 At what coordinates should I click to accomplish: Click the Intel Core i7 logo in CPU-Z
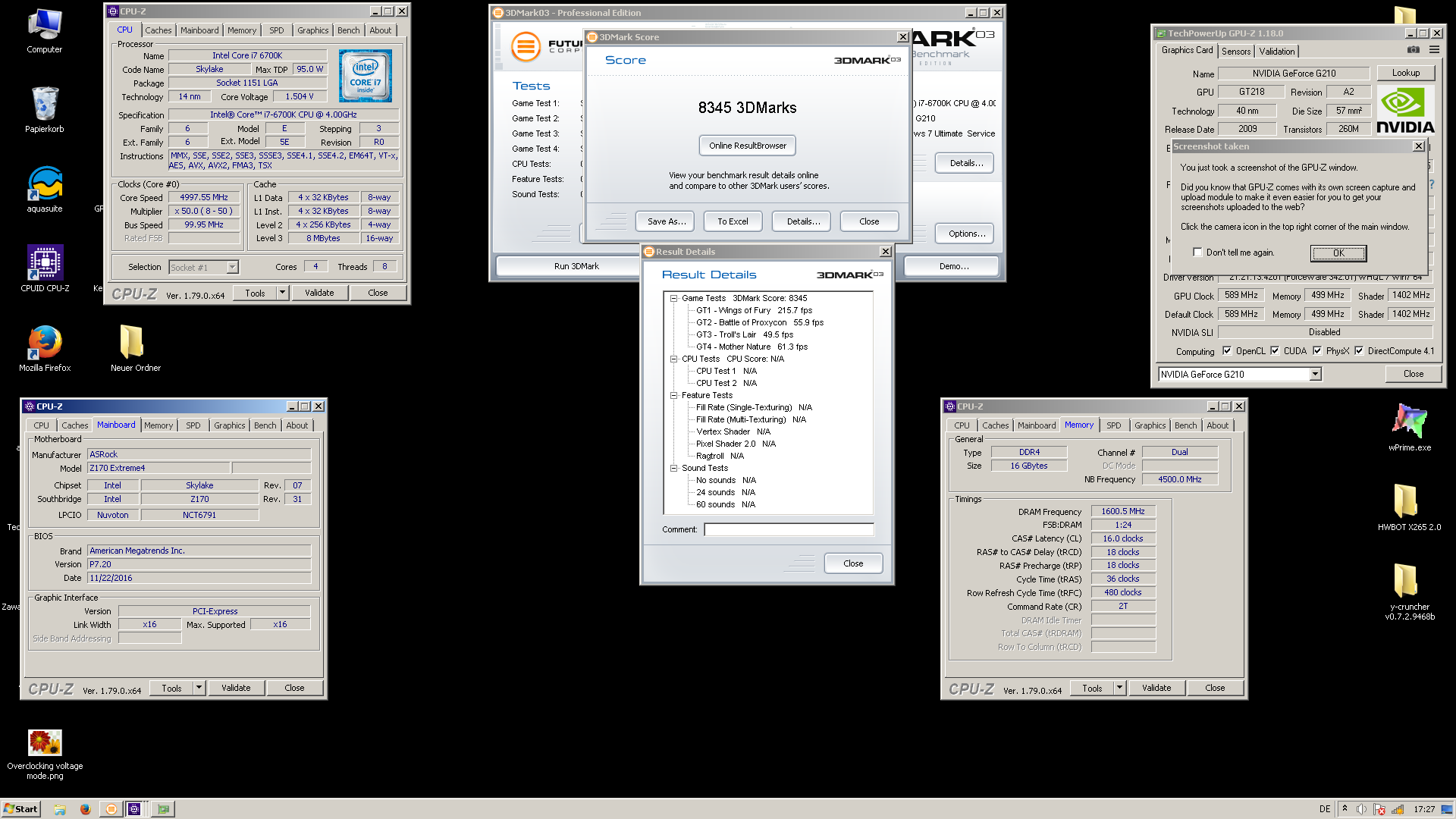point(365,76)
